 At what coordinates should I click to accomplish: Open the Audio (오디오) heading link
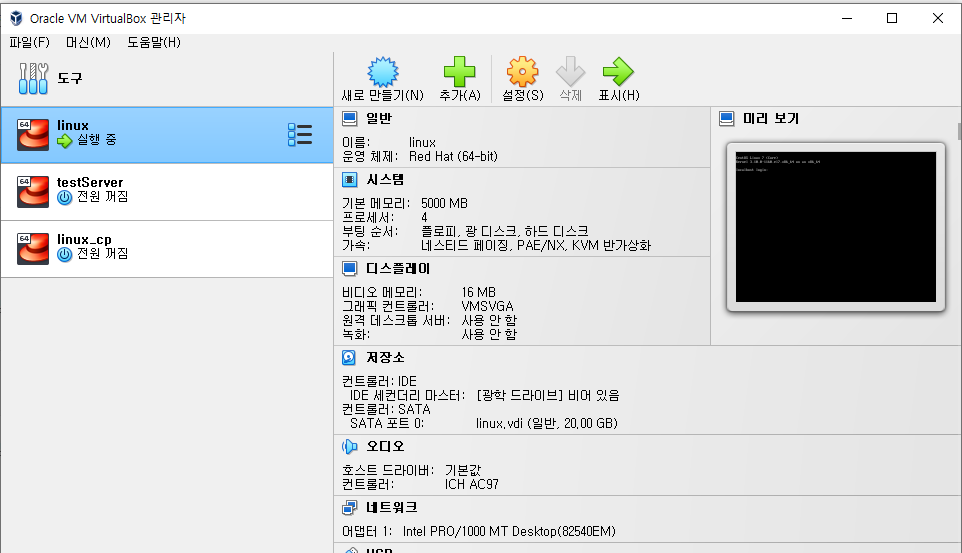click(385, 446)
